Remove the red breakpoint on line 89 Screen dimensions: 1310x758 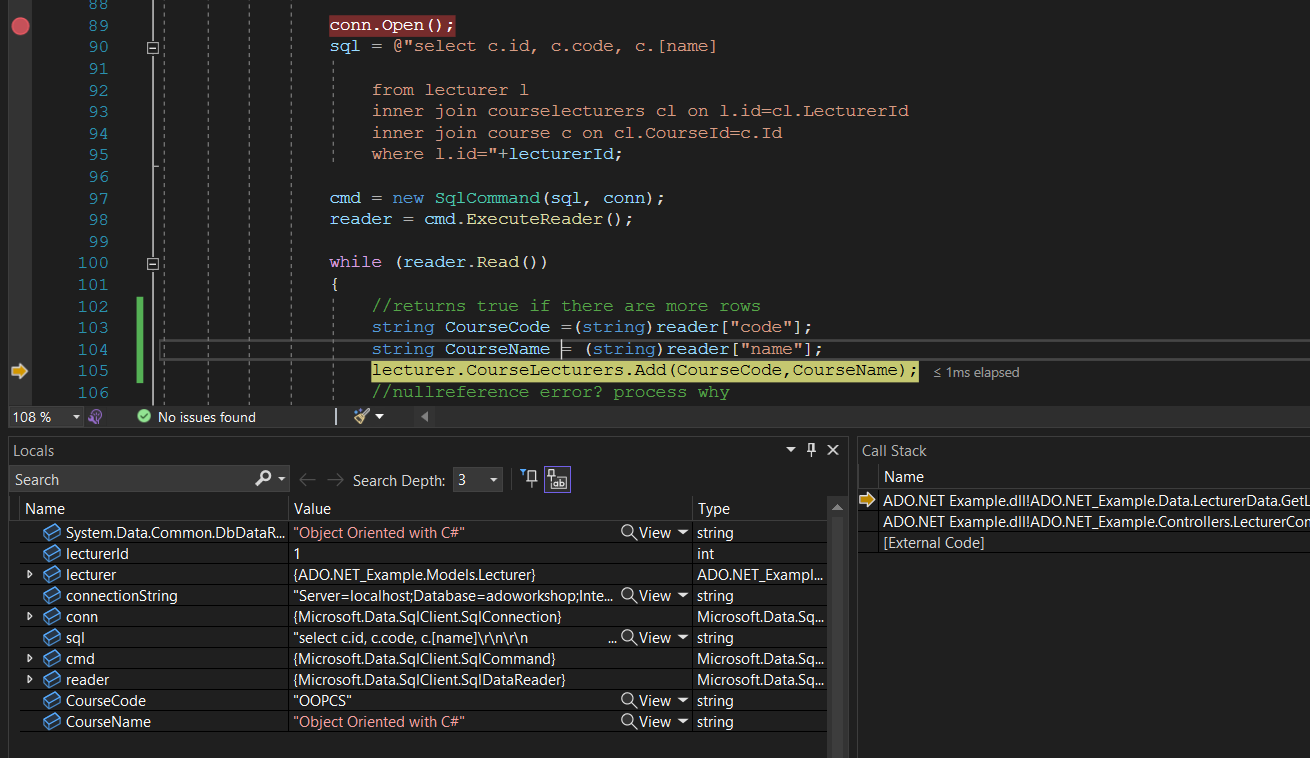(x=20, y=26)
